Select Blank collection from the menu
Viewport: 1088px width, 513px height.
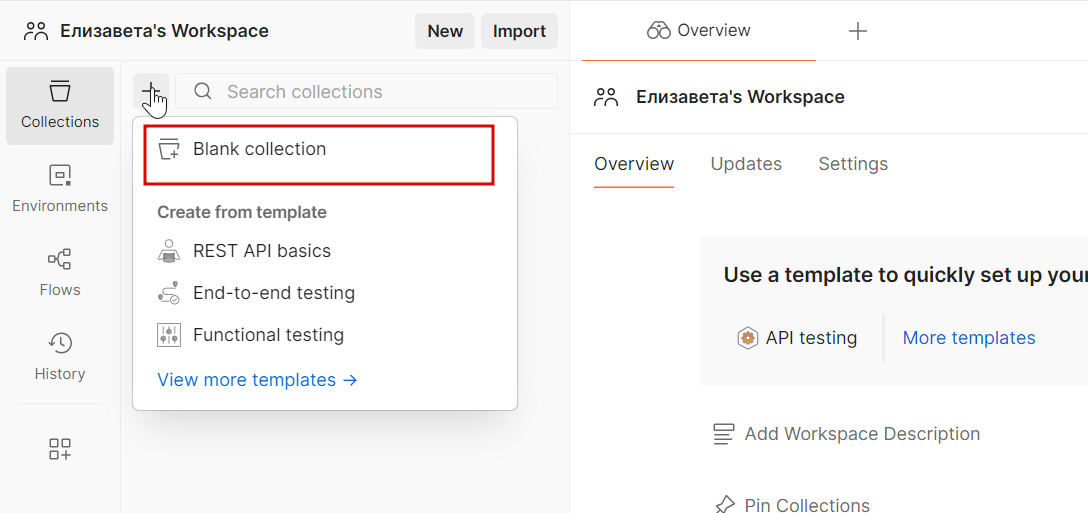[259, 149]
